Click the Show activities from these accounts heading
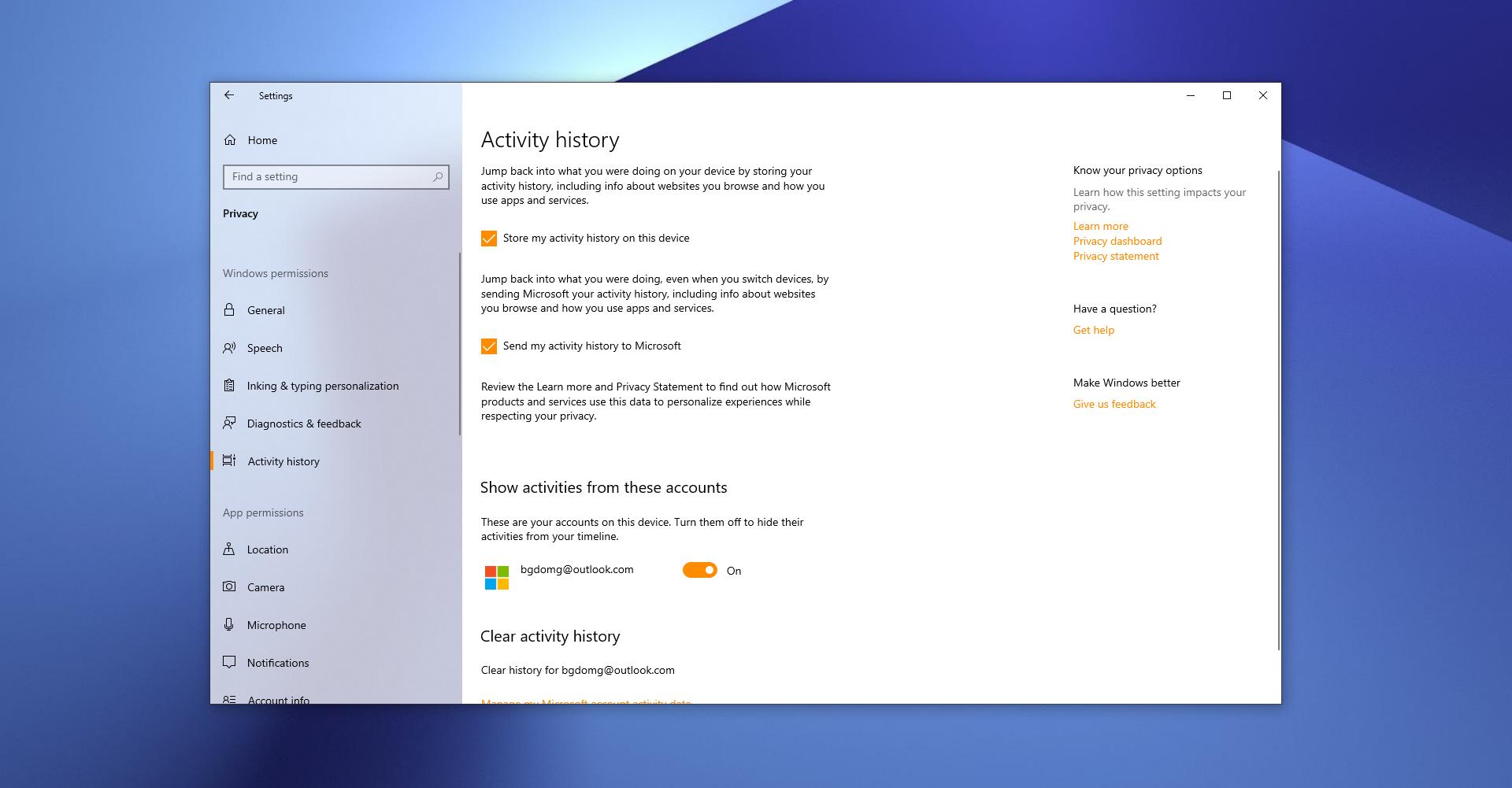 [604, 487]
